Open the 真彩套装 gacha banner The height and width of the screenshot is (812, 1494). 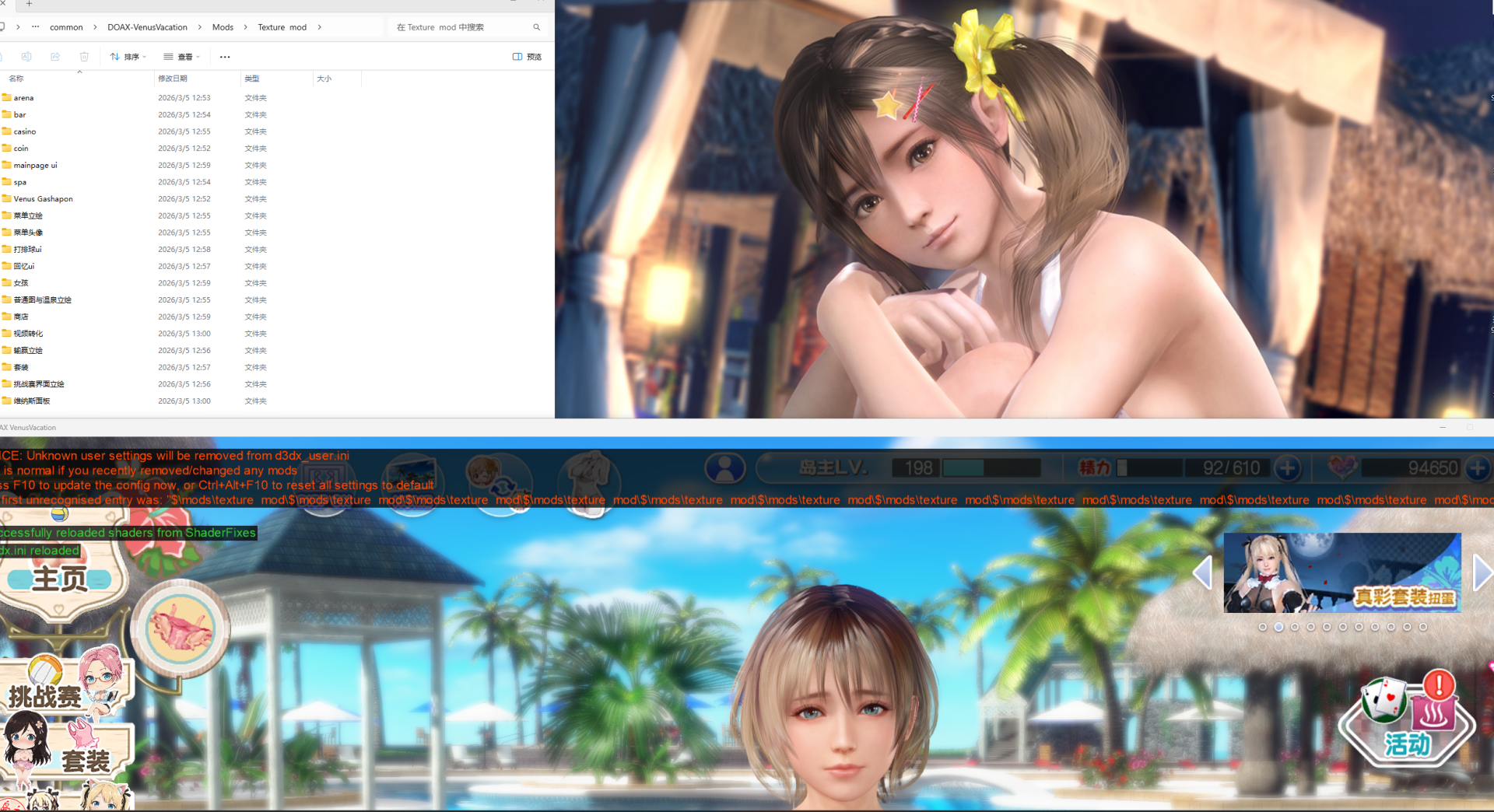pyautogui.click(x=1342, y=572)
